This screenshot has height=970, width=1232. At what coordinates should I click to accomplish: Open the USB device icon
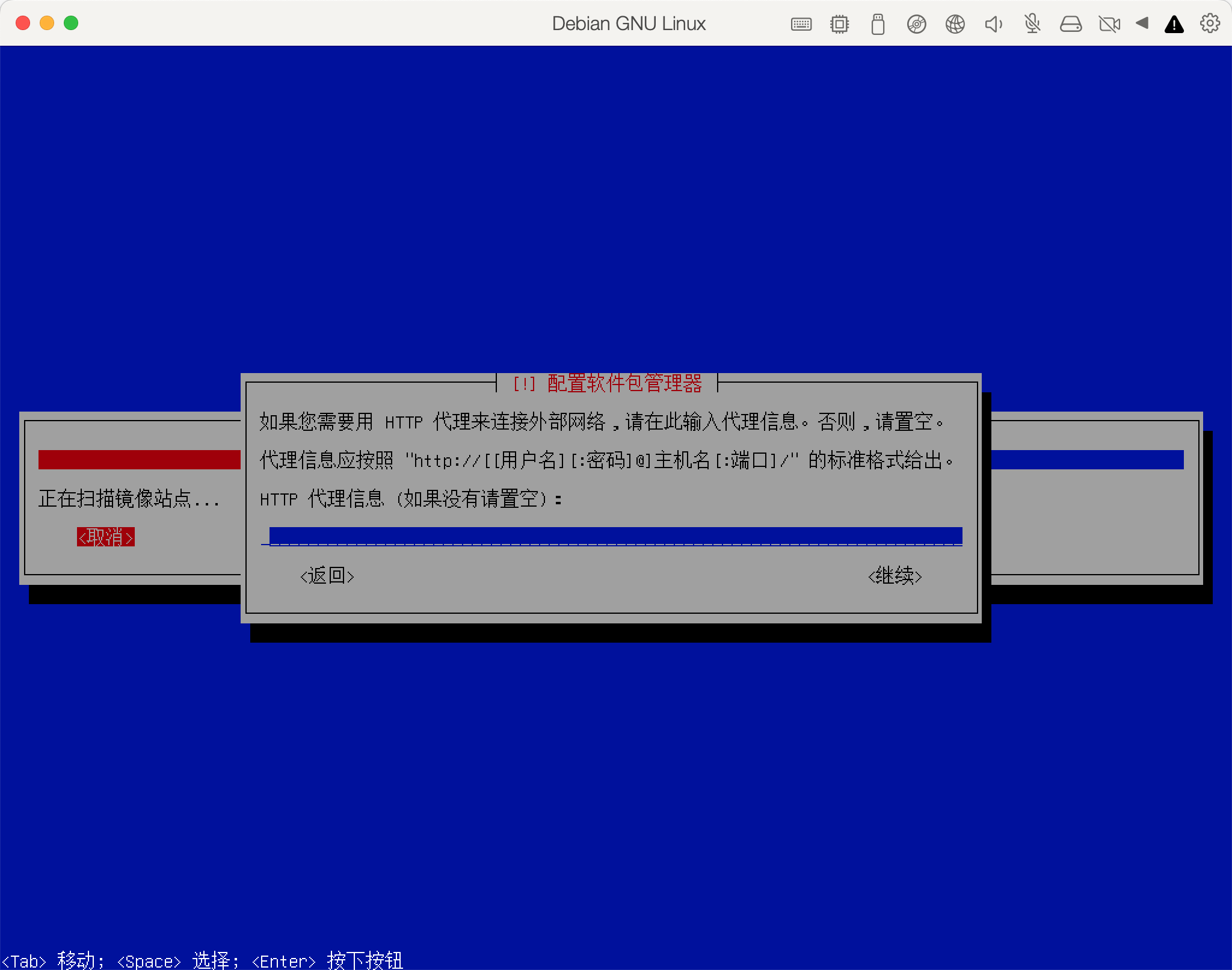878,24
